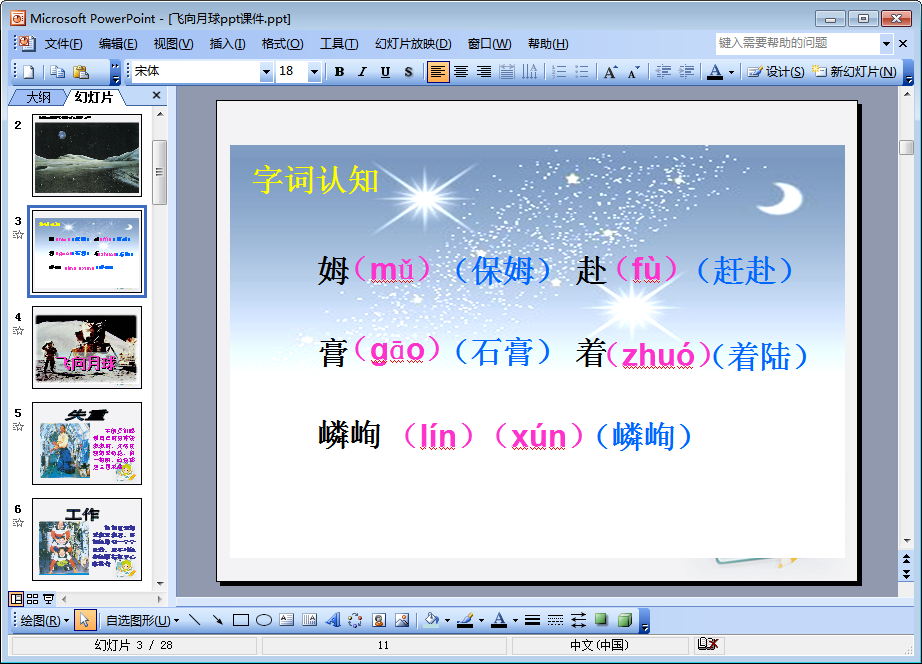Switch to the 大纲 outline tab
The image size is (922, 664).
pos(38,97)
